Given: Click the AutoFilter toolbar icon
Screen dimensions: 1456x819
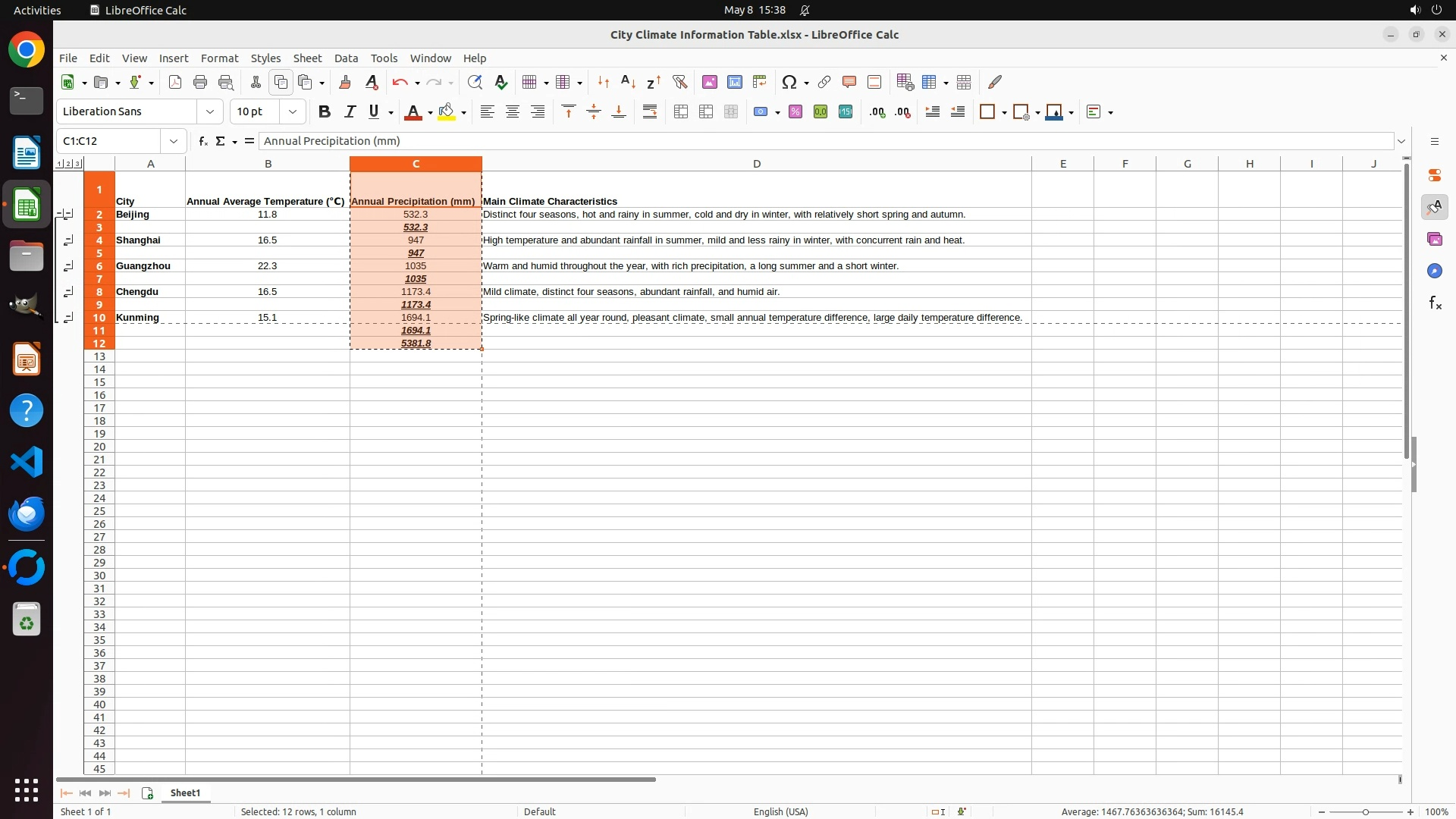Looking at the screenshot, I should click(x=679, y=82).
